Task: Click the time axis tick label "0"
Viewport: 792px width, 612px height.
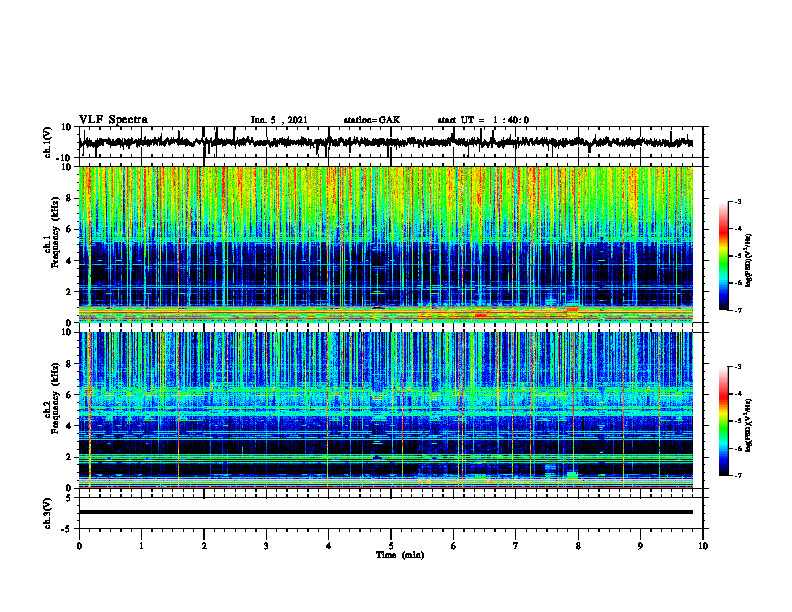Action: pos(79,546)
